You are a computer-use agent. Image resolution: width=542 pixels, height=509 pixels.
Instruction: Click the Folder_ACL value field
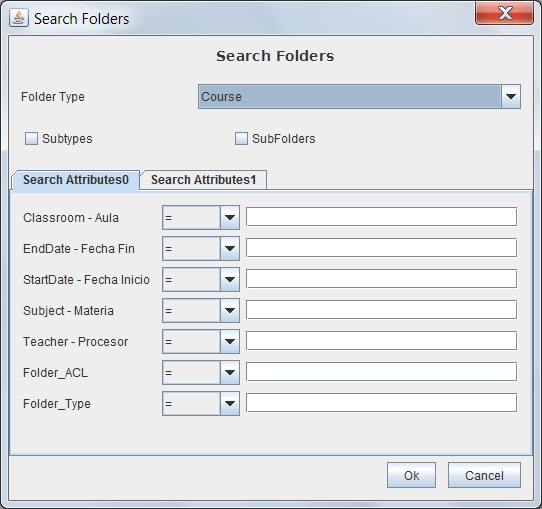(382, 372)
